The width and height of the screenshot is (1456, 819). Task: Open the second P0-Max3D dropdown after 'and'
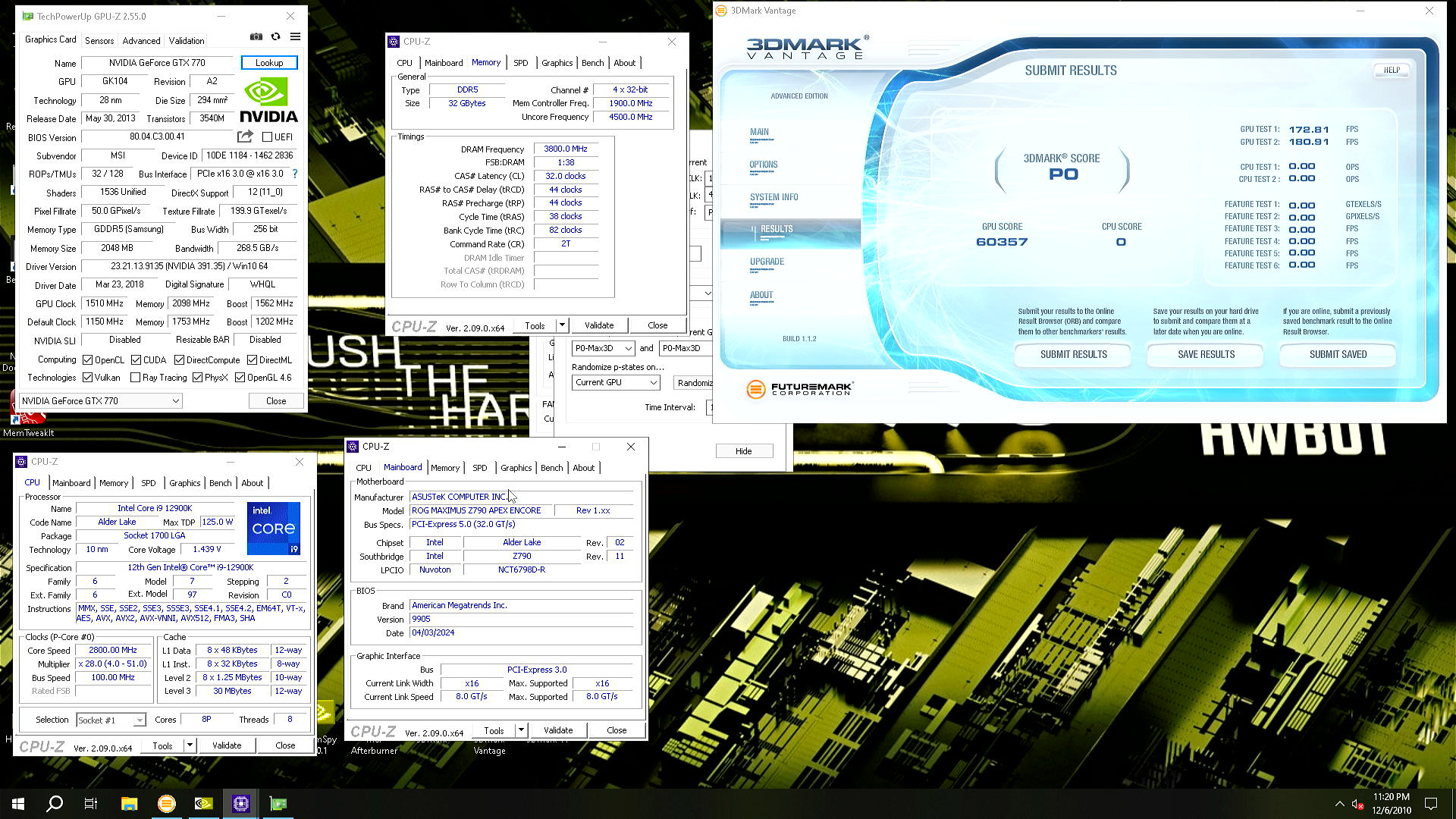pyautogui.click(x=685, y=348)
